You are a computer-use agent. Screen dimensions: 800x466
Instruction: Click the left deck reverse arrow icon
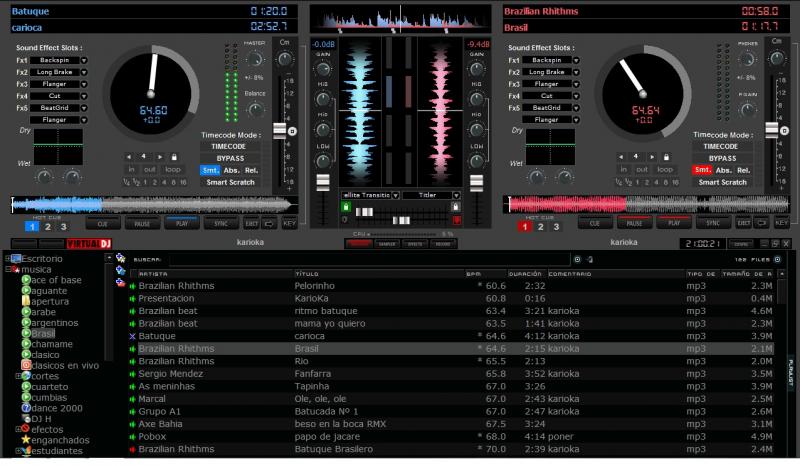tap(269, 223)
